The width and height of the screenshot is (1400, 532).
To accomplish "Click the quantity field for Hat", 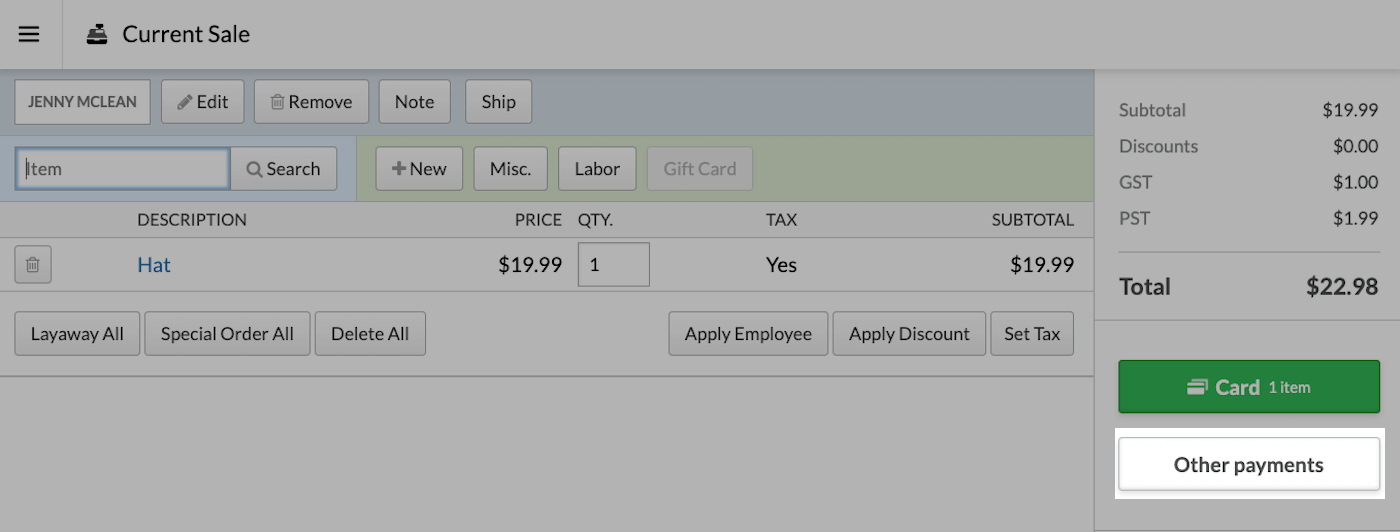I will (614, 265).
